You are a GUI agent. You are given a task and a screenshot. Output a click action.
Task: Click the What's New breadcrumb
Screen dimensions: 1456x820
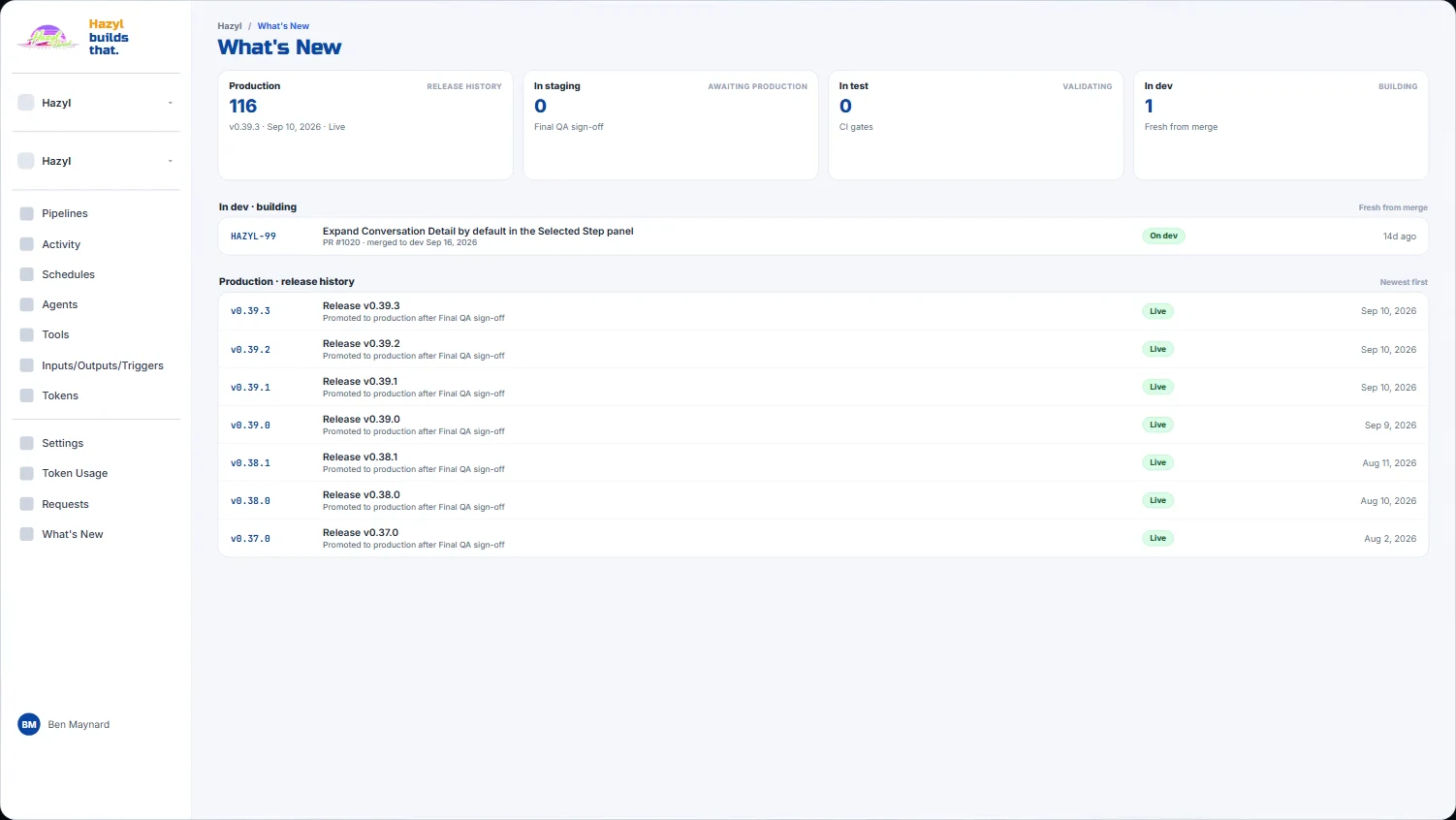click(283, 26)
